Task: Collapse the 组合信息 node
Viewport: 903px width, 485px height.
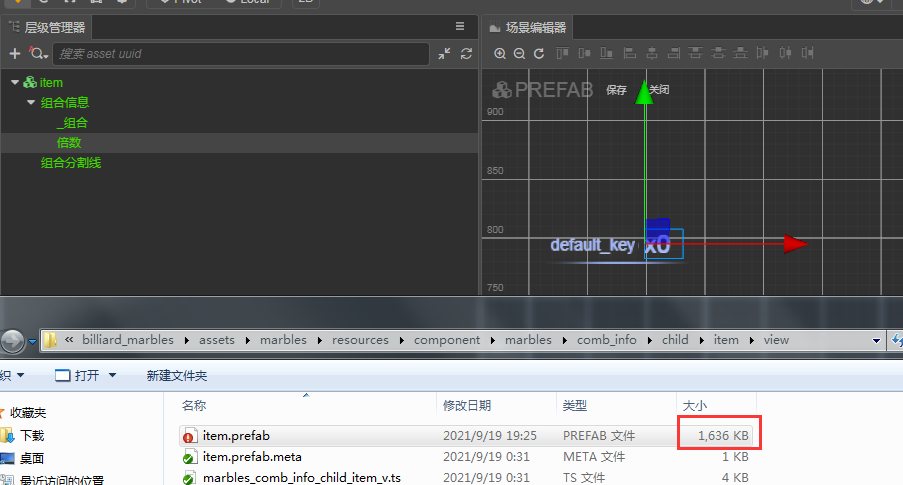Action: (x=31, y=103)
